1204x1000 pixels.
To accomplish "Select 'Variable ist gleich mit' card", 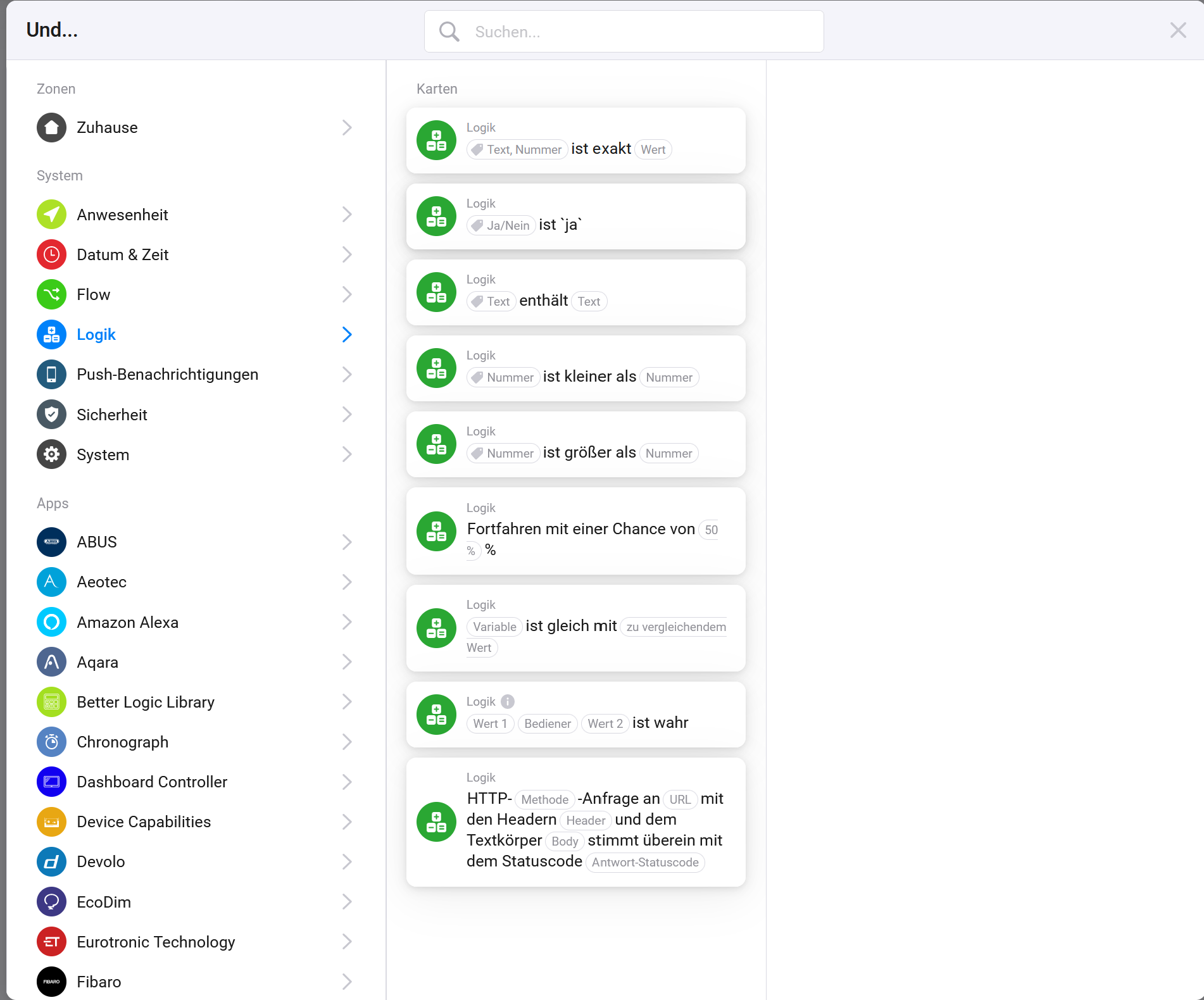I will [x=576, y=628].
